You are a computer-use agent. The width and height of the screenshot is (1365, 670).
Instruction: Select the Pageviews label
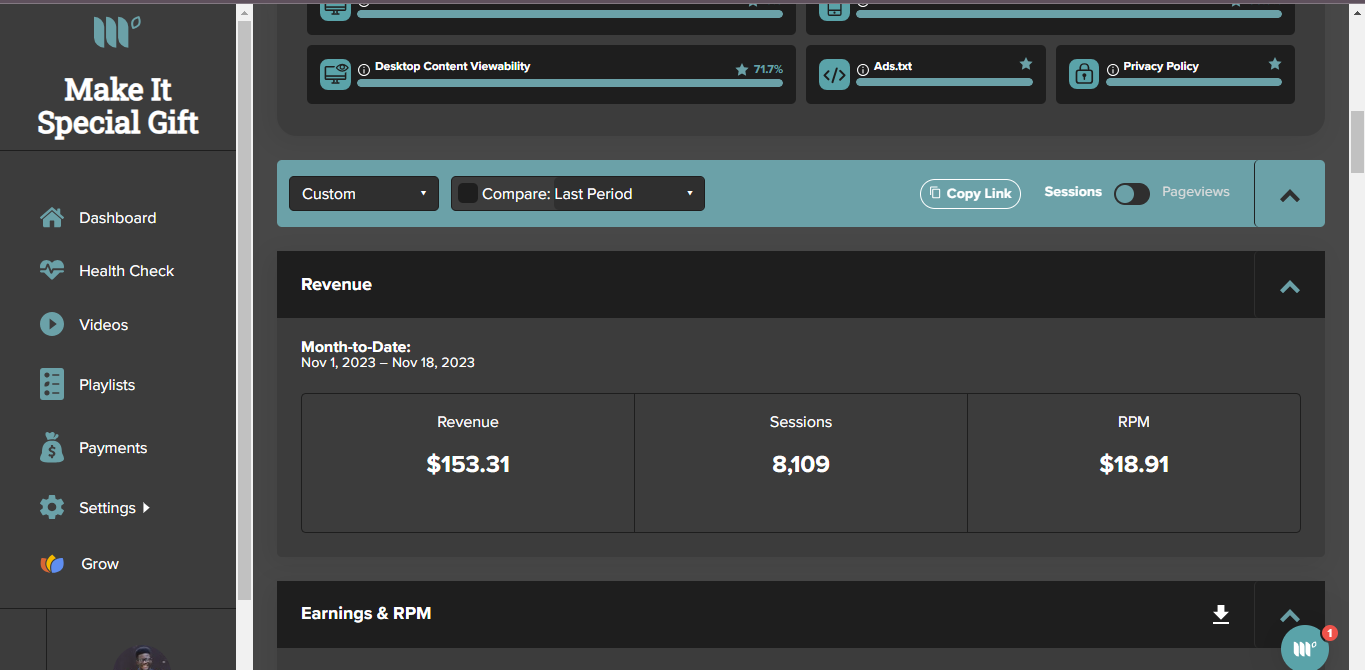point(1196,192)
